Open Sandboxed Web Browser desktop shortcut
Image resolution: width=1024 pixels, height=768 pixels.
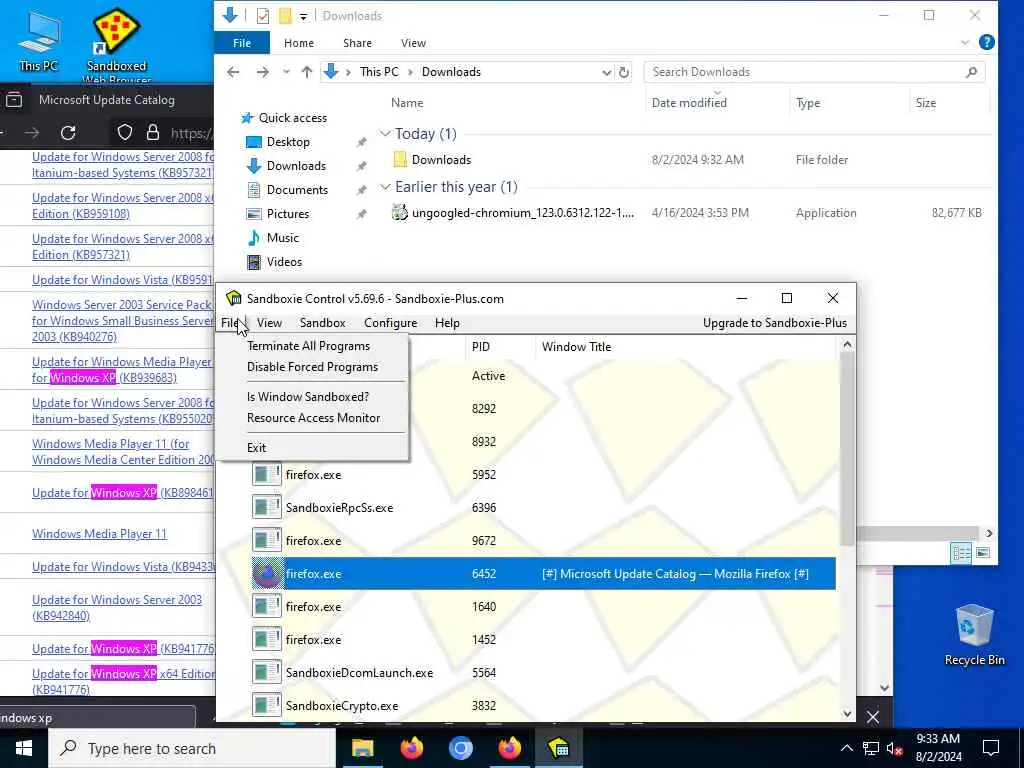[x=116, y=44]
